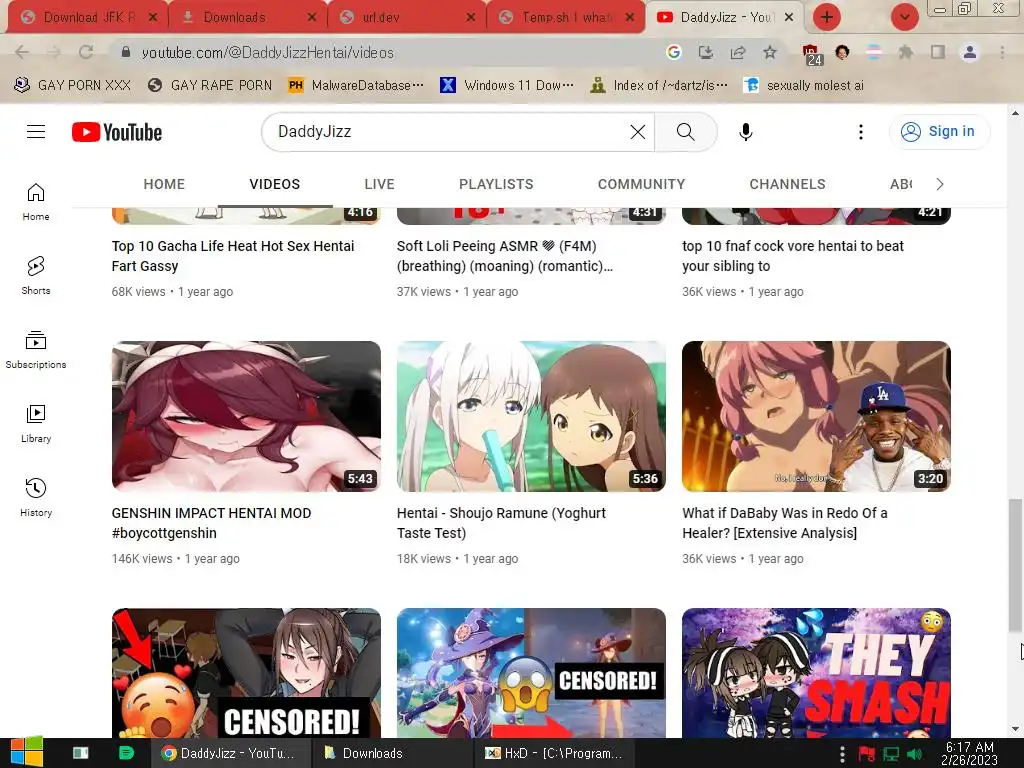Image resolution: width=1024 pixels, height=768 pixels.
Task: Open the channel CHANNELS tab
Action: [788, 184]
